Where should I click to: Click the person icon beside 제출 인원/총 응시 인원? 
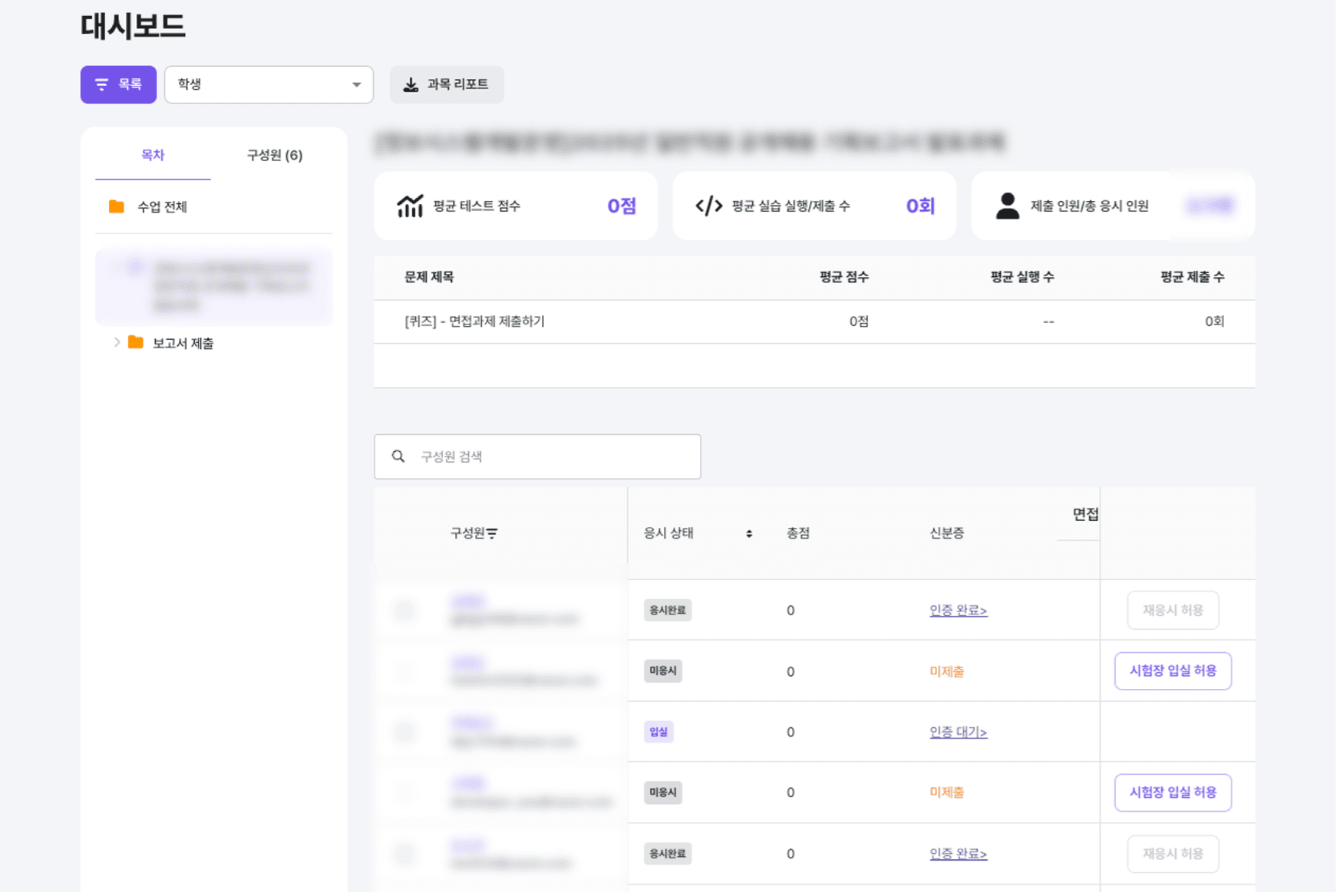[1007, 206]
